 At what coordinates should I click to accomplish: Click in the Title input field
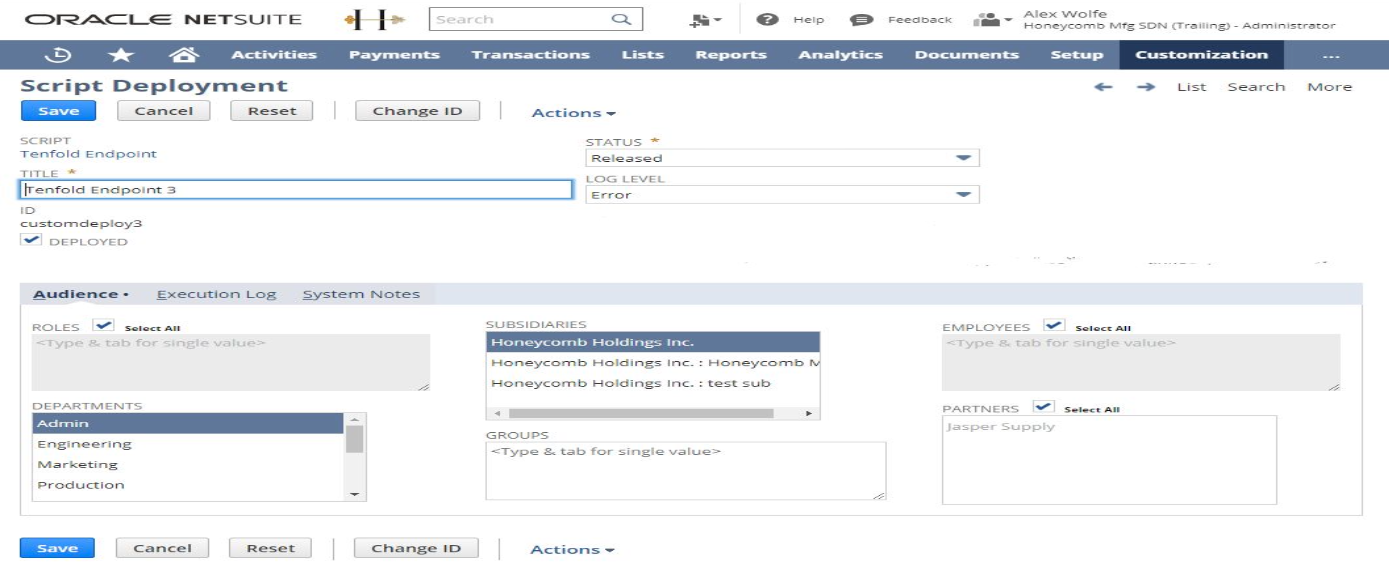click(296, 189)
